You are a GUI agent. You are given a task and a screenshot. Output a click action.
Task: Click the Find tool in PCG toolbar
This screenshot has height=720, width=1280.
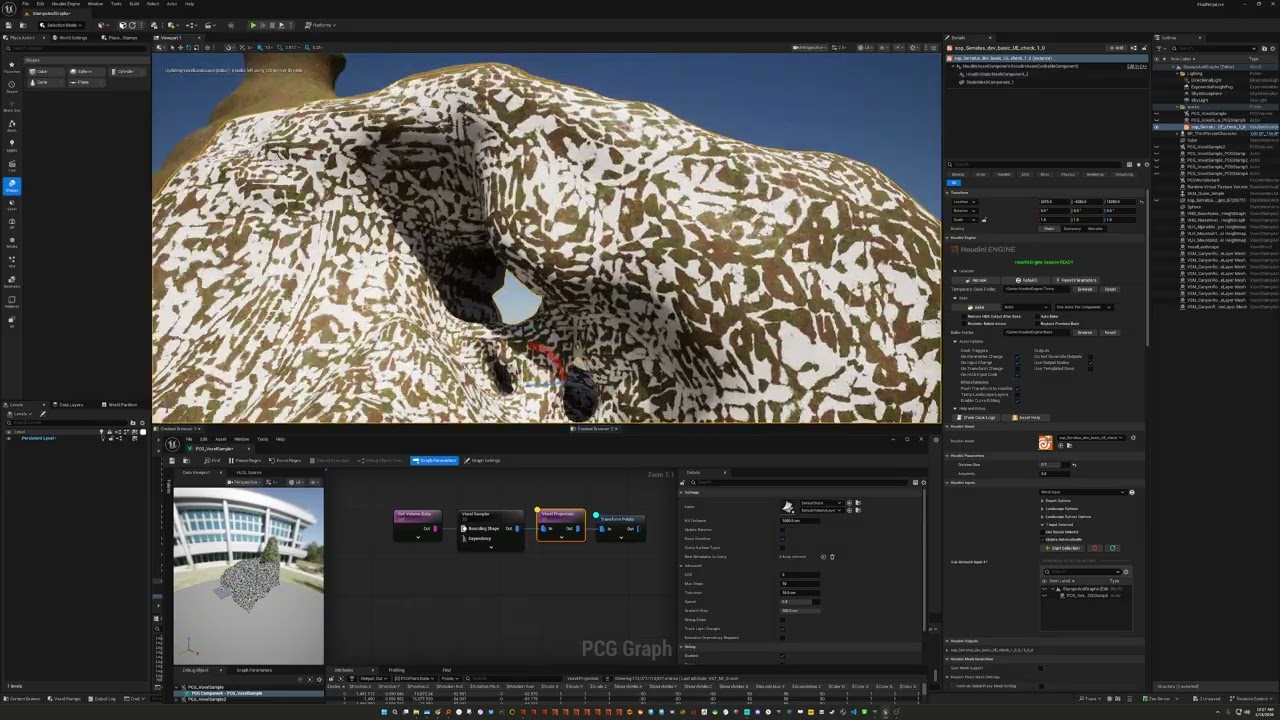pos(212,460)
